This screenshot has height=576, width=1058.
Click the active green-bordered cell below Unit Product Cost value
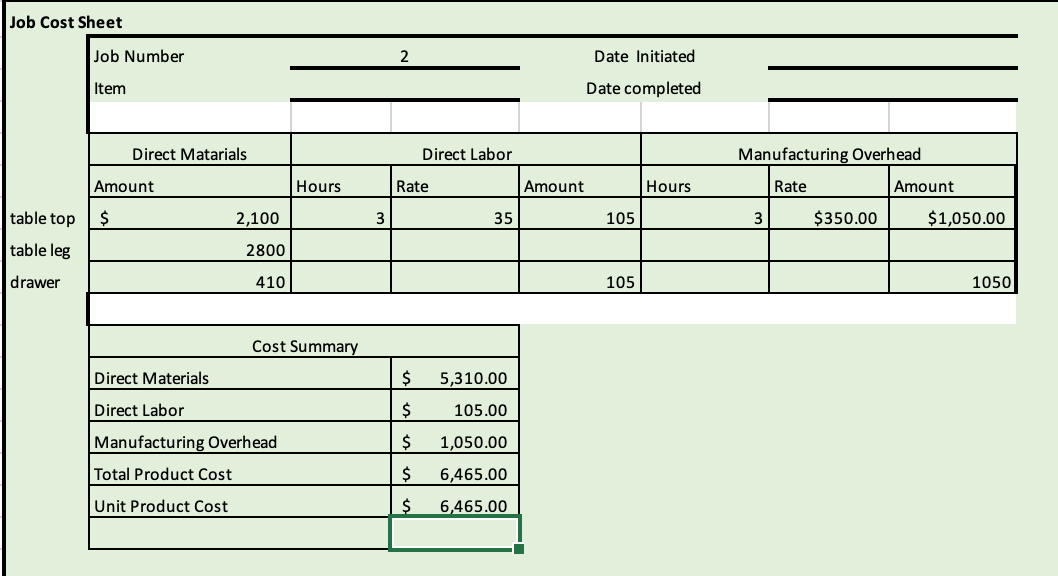pyautogui.click(x=455, y=533)
